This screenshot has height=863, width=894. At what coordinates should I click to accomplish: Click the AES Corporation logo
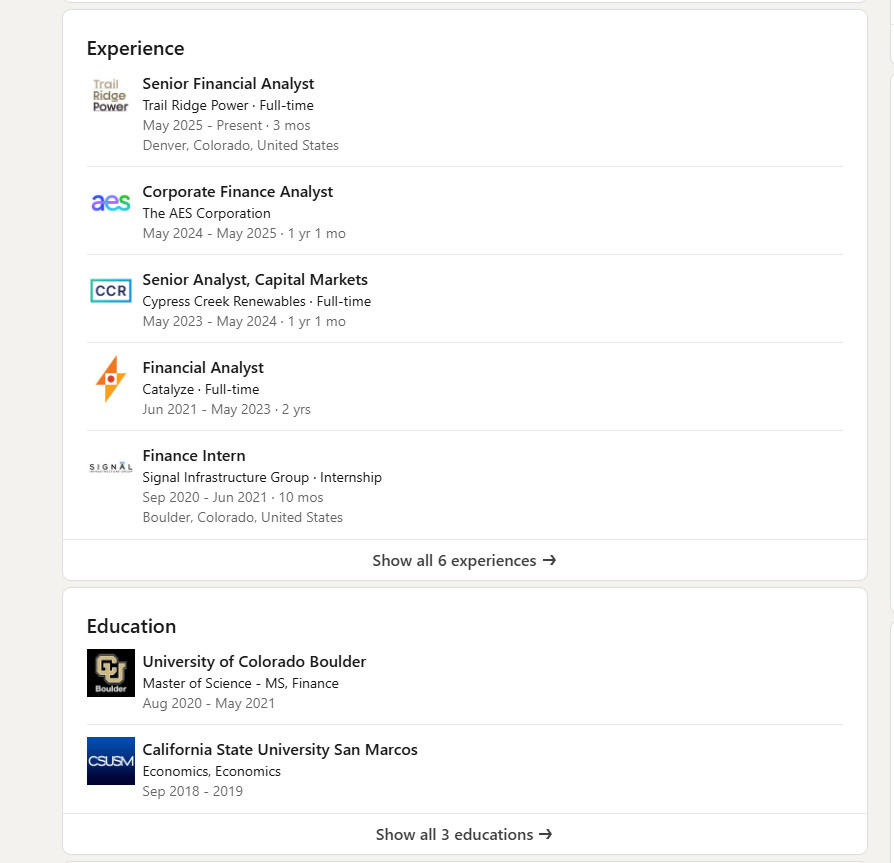(111, 202)
